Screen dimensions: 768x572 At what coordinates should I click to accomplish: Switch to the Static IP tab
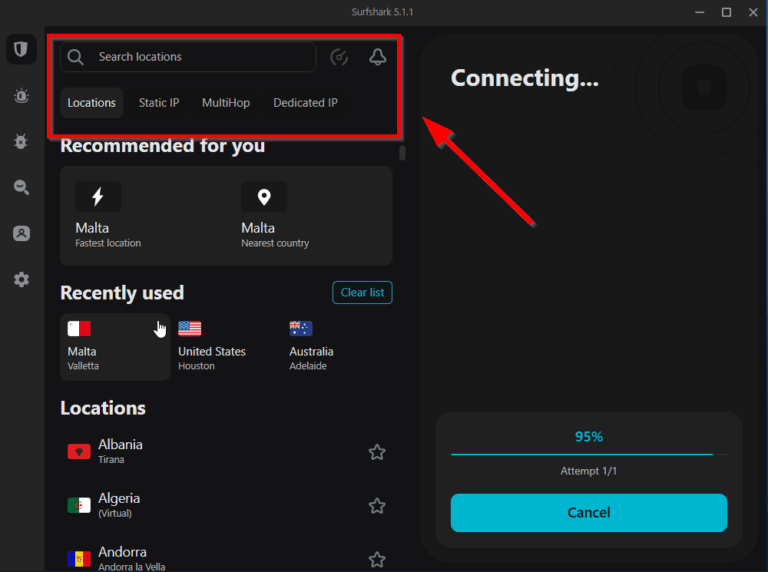click(159, 103)
